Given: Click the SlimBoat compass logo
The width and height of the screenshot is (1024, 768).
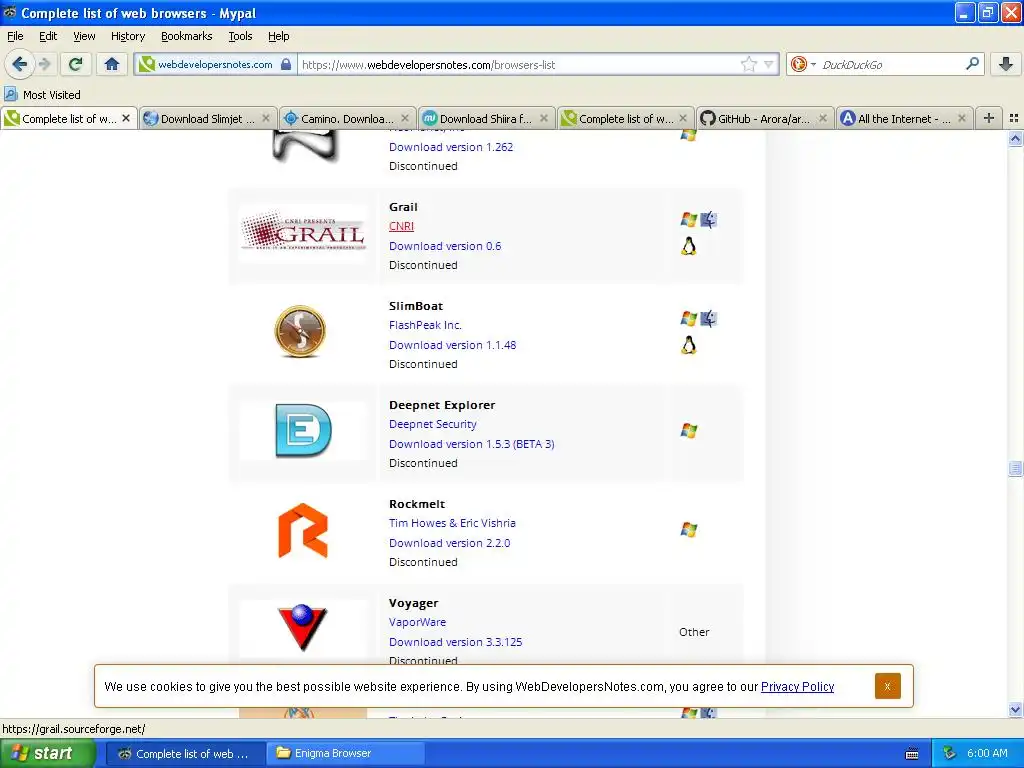Looking at the screenshot, I should 300,331.
